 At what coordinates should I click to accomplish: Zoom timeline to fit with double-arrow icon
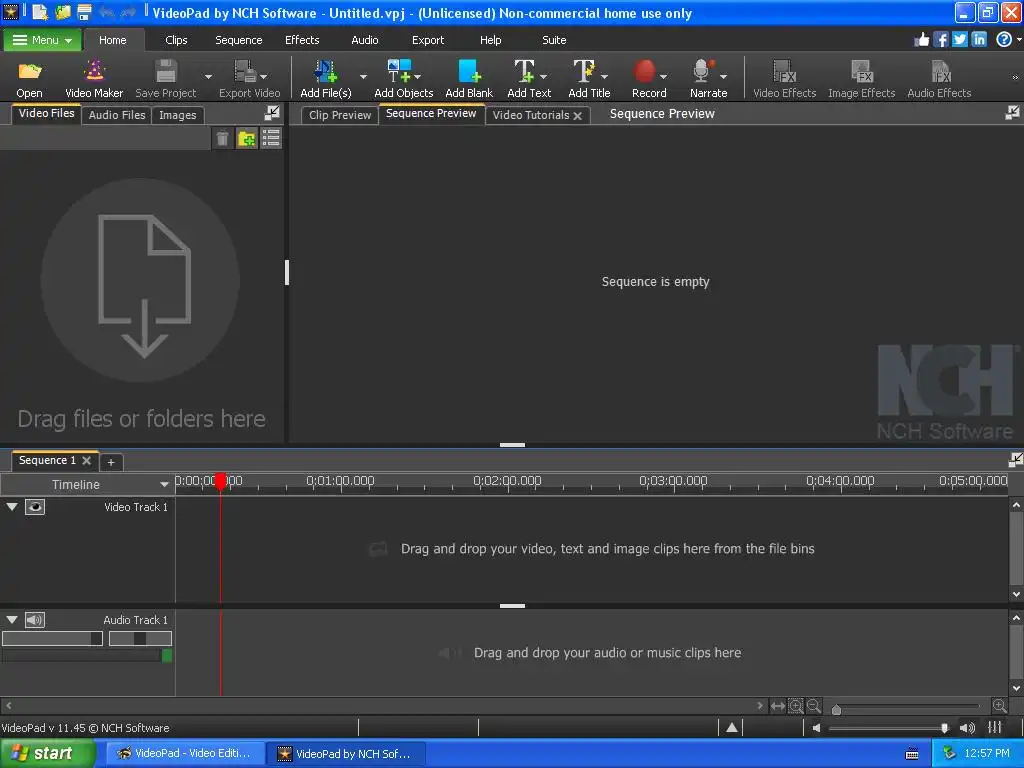pos(777,706)
